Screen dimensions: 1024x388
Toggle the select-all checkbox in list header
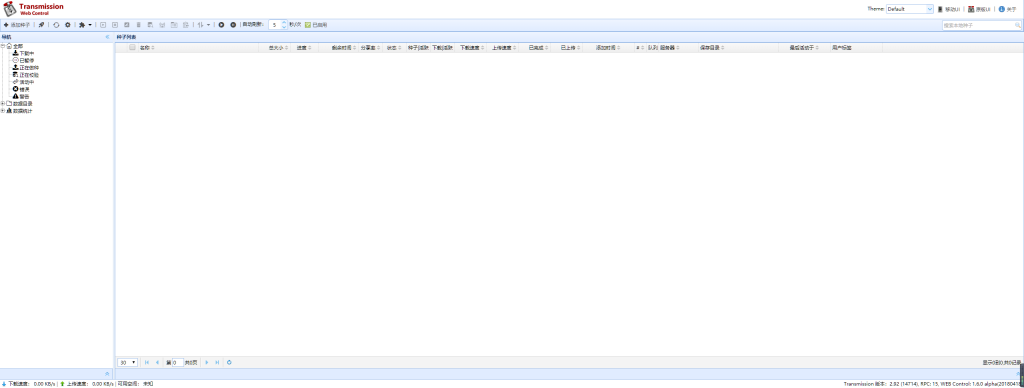[x=132, y=48]
